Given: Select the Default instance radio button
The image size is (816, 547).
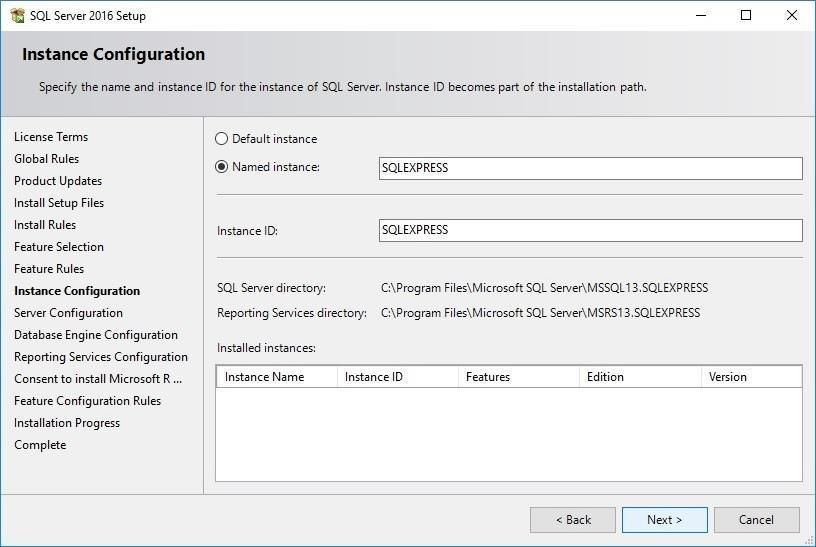Looking at the screenshot, I should click(x=222, y=139).
